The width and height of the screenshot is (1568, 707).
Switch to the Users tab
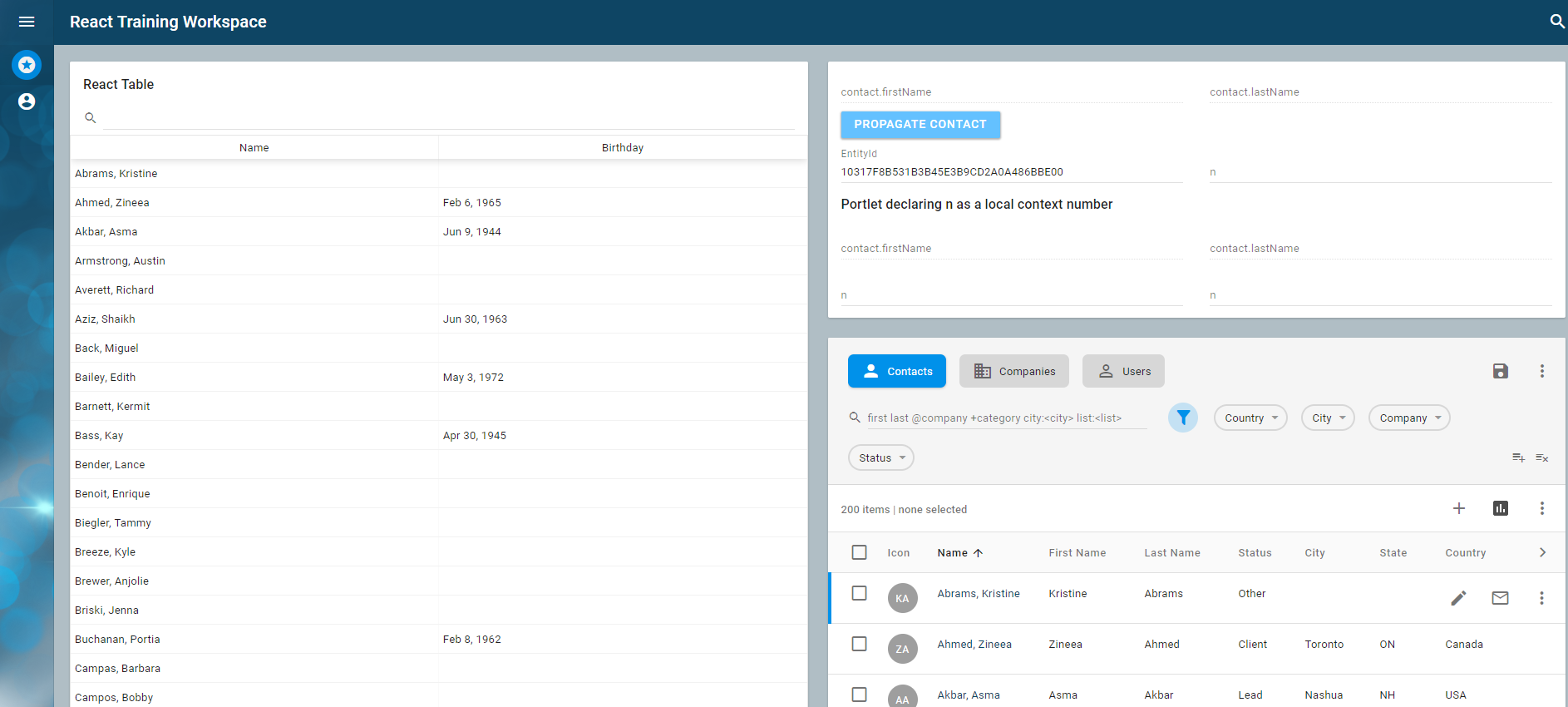pyautogui.click(x=1122, y=371)
